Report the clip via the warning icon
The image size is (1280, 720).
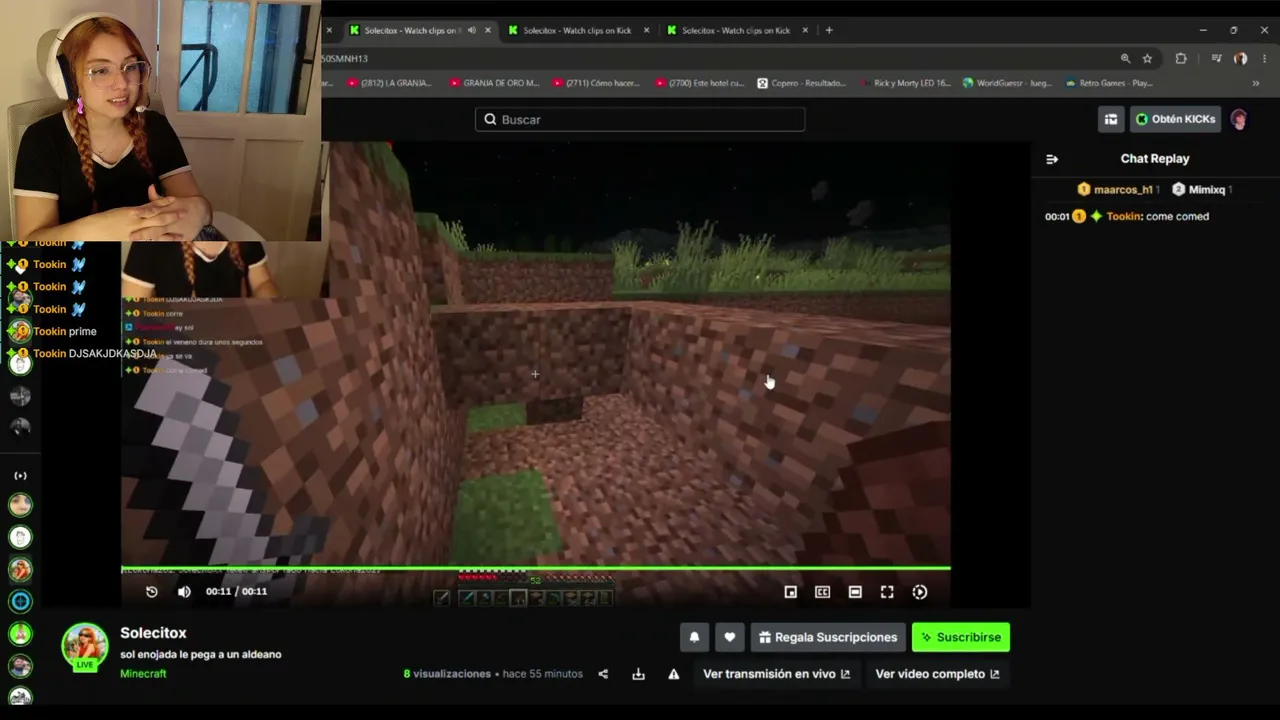(x=673, y=674)
